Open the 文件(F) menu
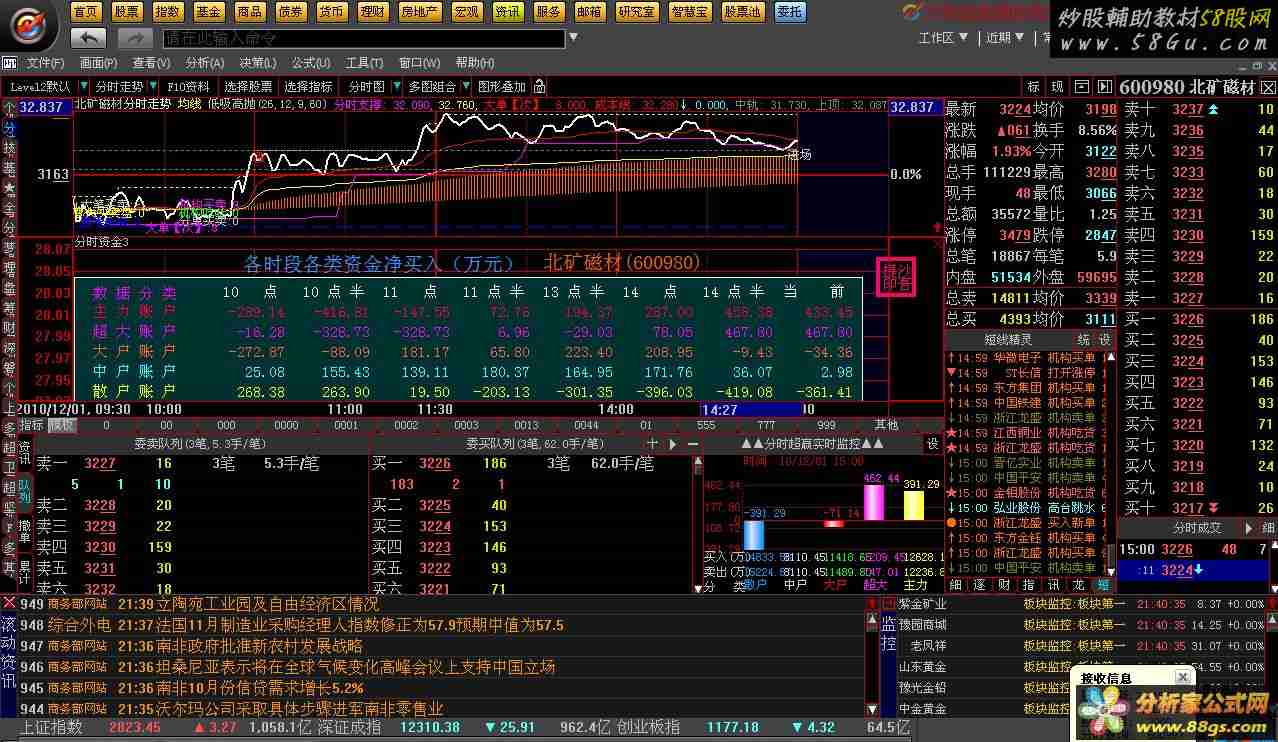This screenshot has height=742, width=1278. [45, 63]
